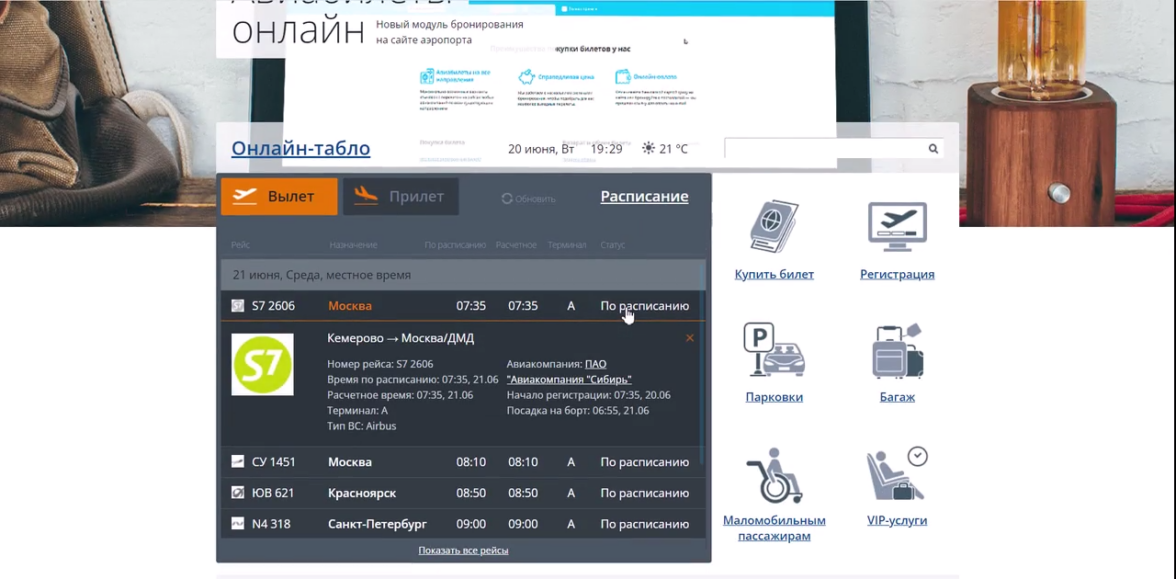Click airline icon of СУ 1451 row
The height and width of the screenshot is (579, 1176).
(x=238, y=462)
